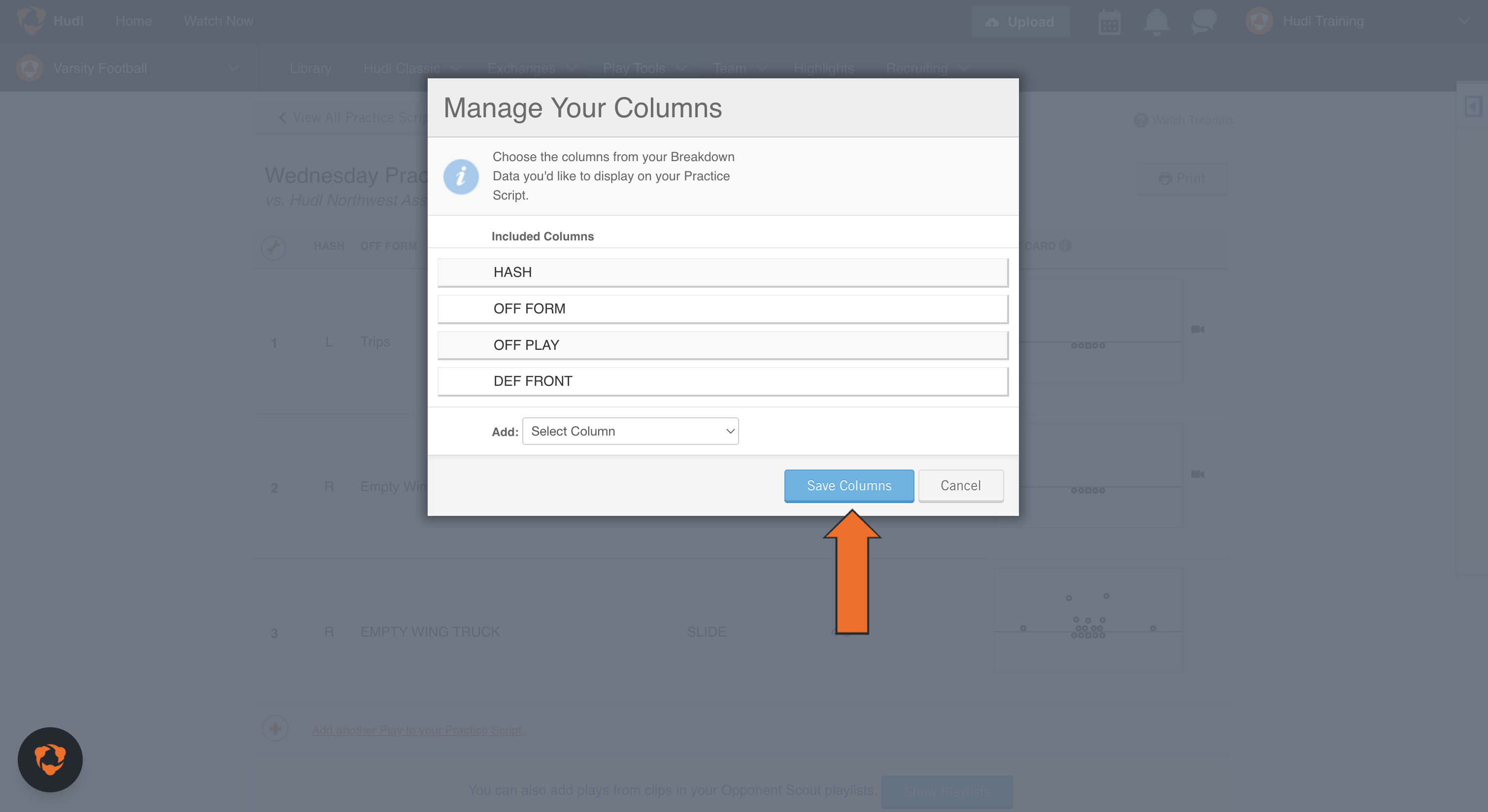Open the Highlights tab
Image resolution: width=1488 pixels, height=812 pixels.
coord(824,68)
